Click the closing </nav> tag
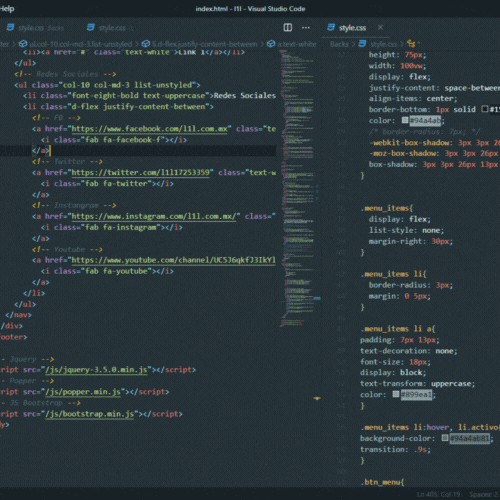This screenshot has width=500, height=500. coord(18,315)
